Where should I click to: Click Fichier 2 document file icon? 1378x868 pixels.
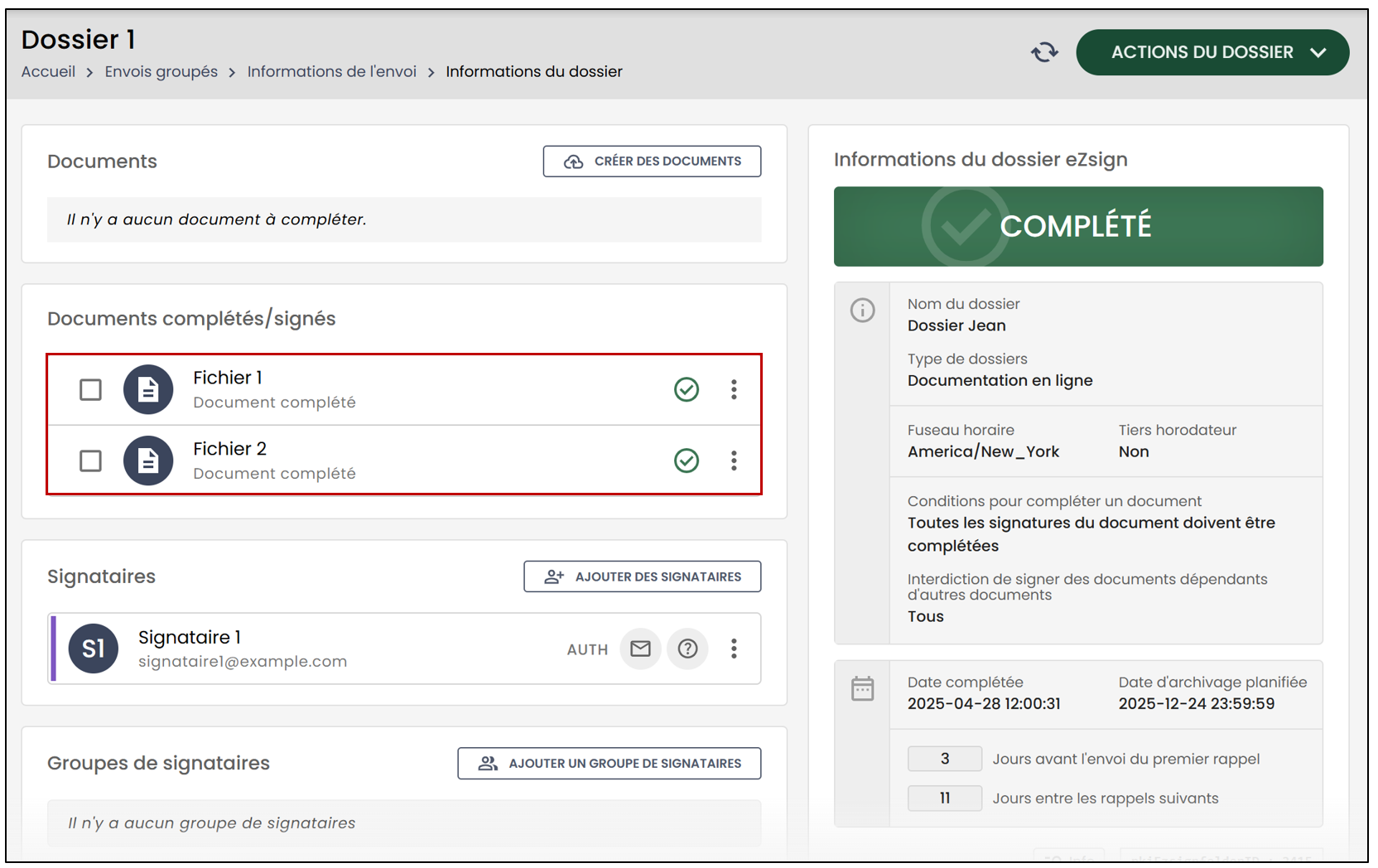[x=148, y=461]
